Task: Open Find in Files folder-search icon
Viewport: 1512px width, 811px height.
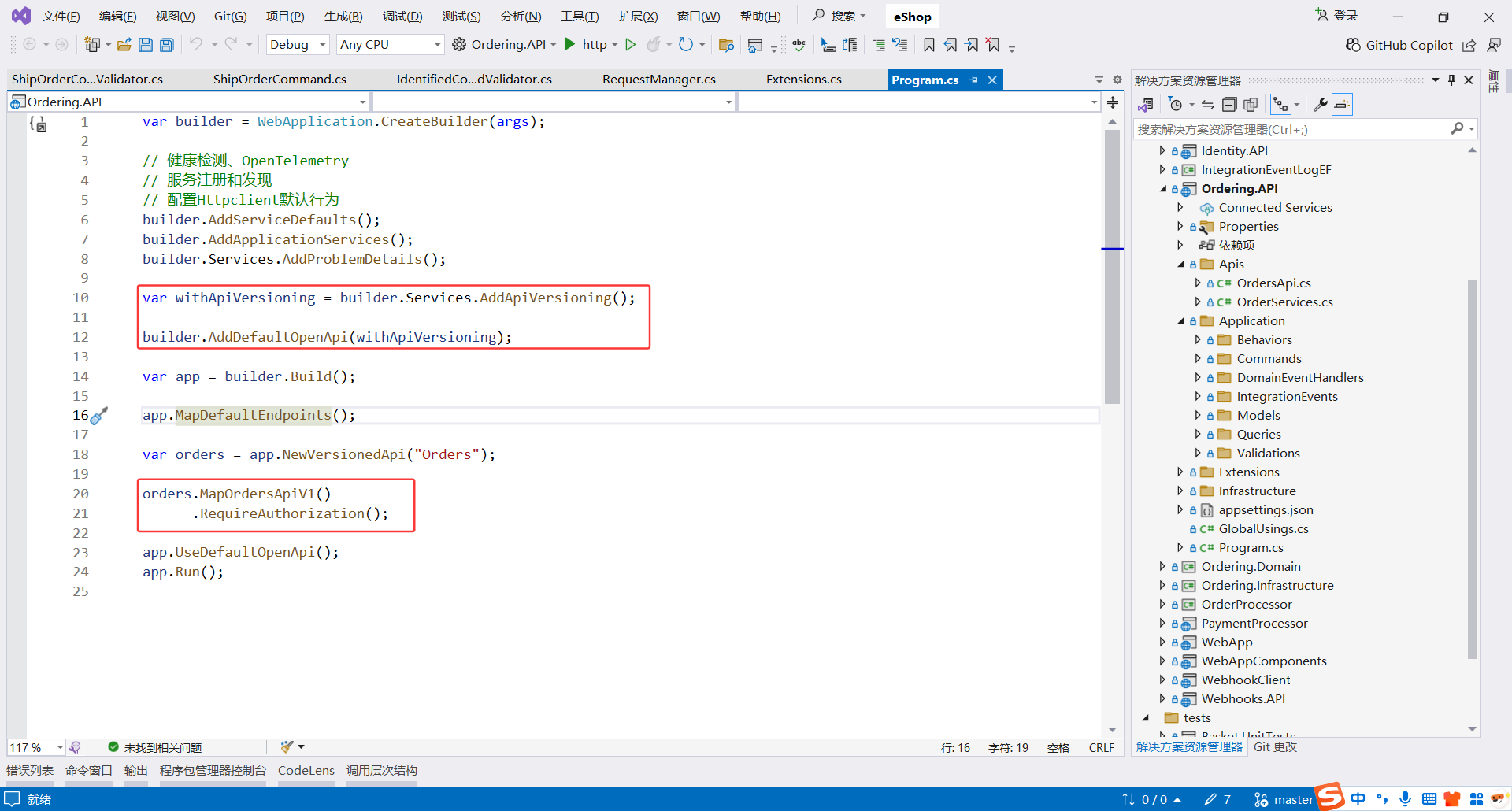Action: (x=726, y=45)
